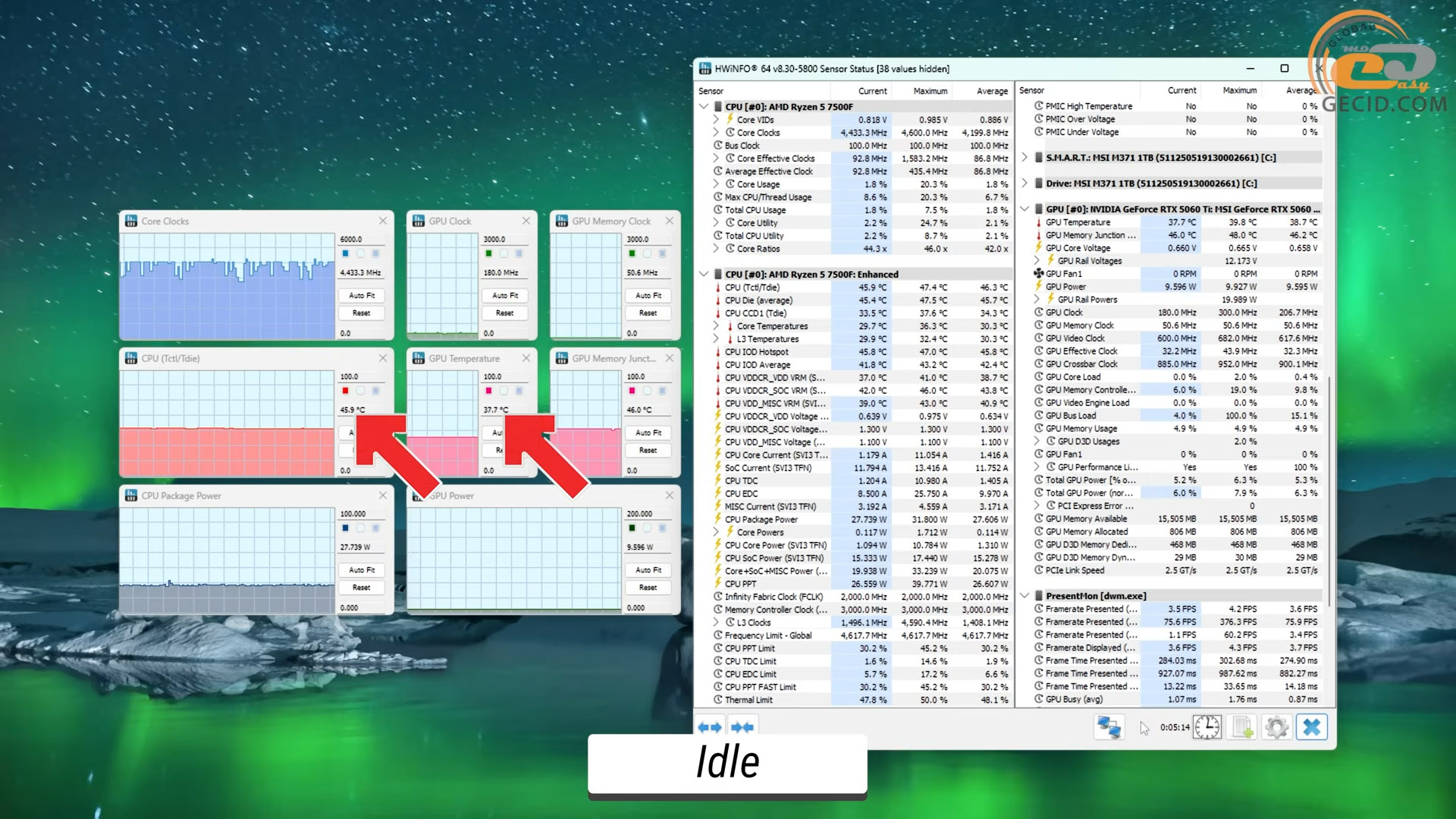Select the CPU Package Power sensor row
The image size is (1456, 819).
tap(761, 519)
